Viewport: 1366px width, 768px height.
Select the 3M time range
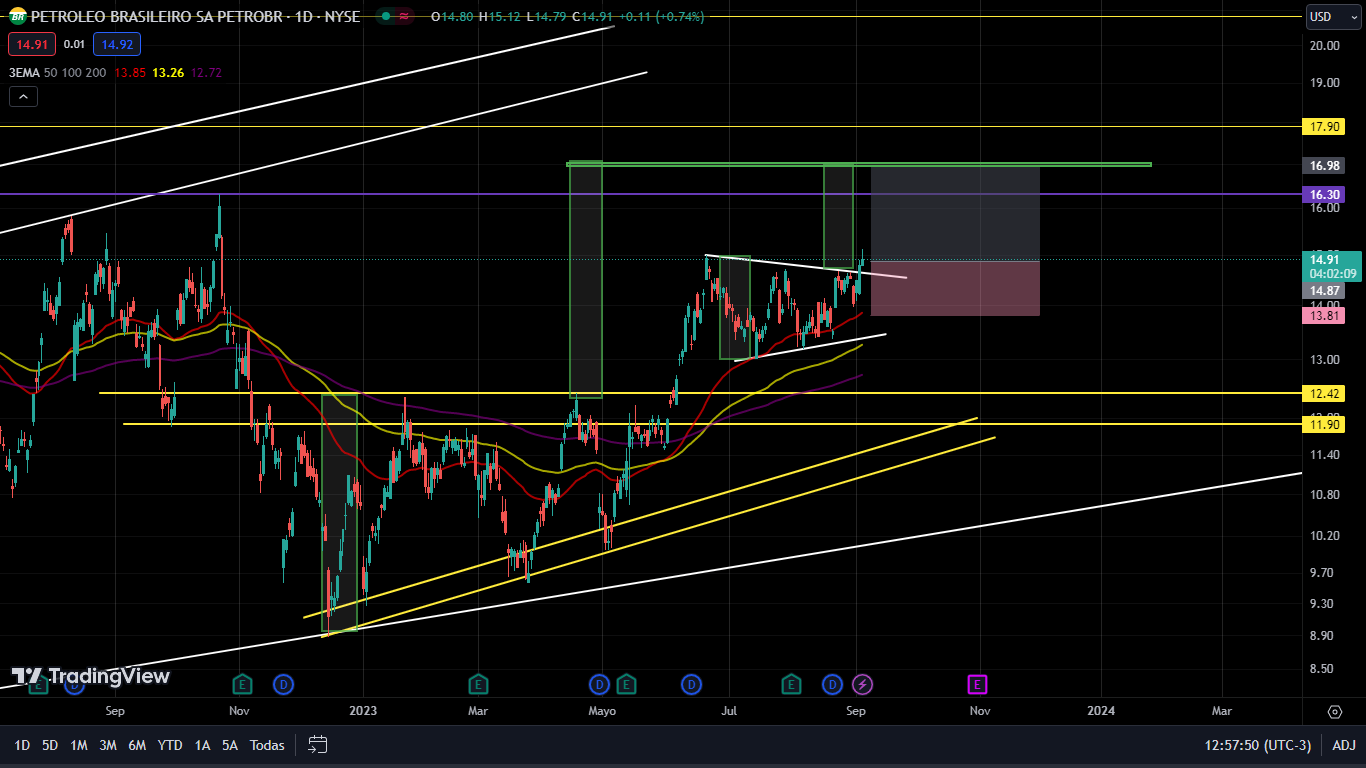(108, 745)
